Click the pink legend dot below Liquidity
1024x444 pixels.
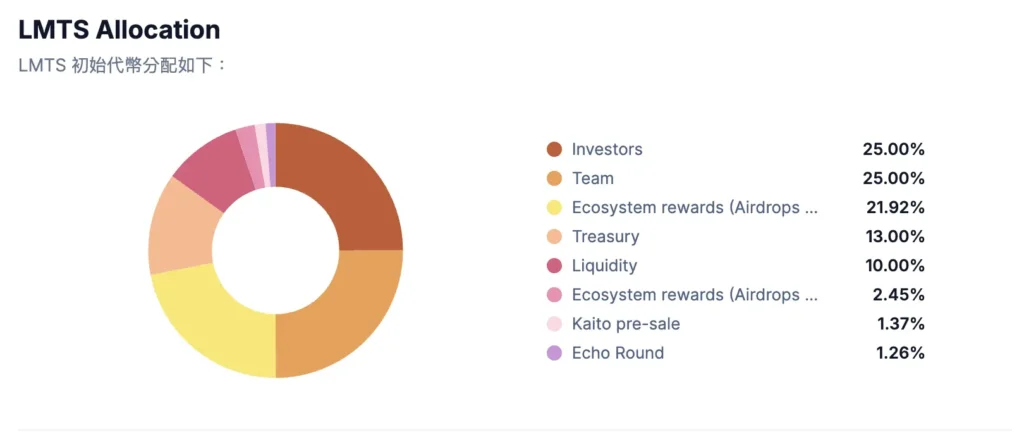[554, 295]
